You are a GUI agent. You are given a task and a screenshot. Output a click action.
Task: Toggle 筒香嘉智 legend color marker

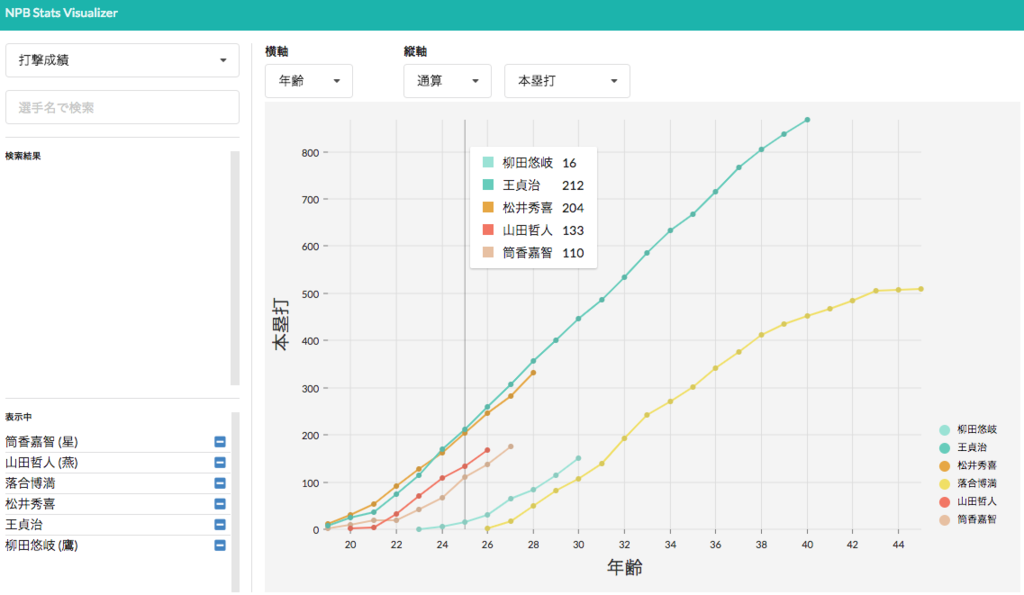coord(944,520)
